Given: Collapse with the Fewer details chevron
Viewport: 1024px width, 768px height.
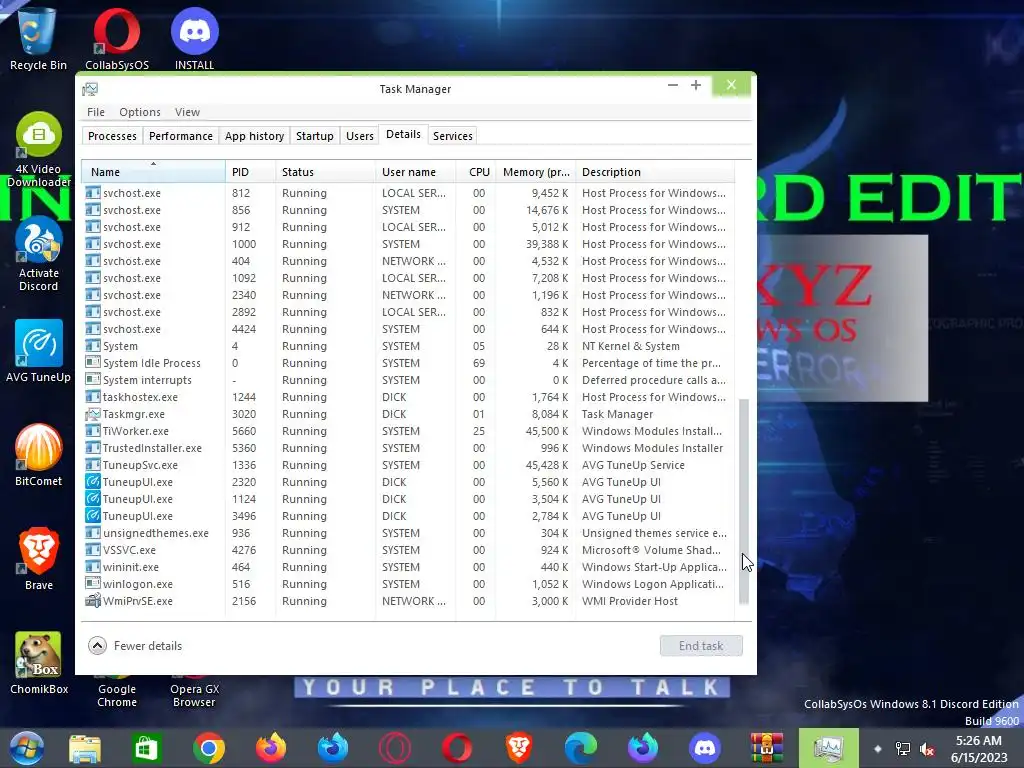Looking at the screenshot, I should pos(97,646).
